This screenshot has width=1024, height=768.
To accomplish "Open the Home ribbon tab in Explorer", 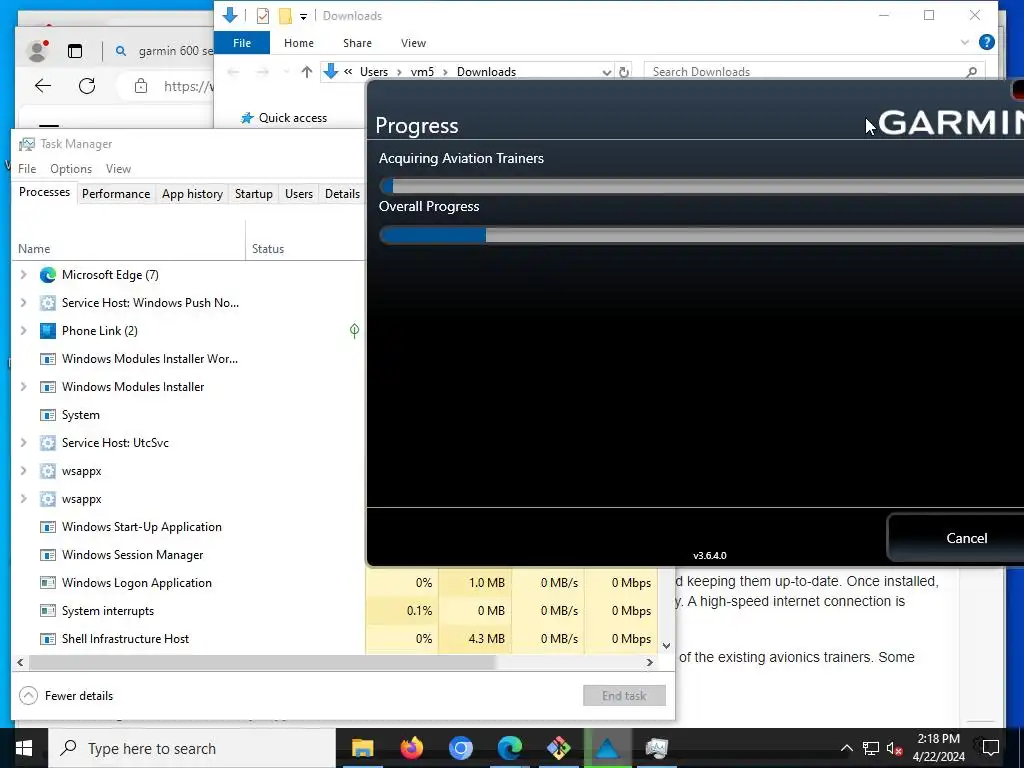I will click(x=298, y=43).
